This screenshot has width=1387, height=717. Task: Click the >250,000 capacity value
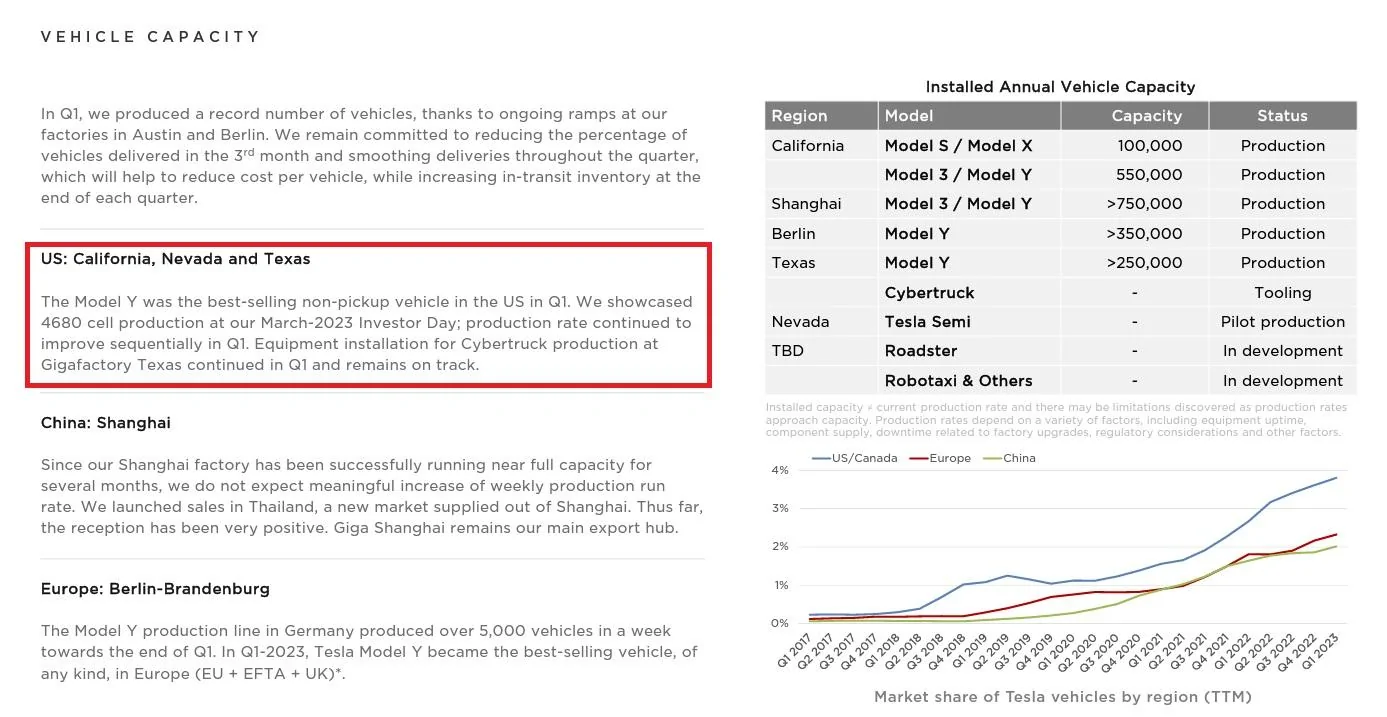tap(1144, 263)
